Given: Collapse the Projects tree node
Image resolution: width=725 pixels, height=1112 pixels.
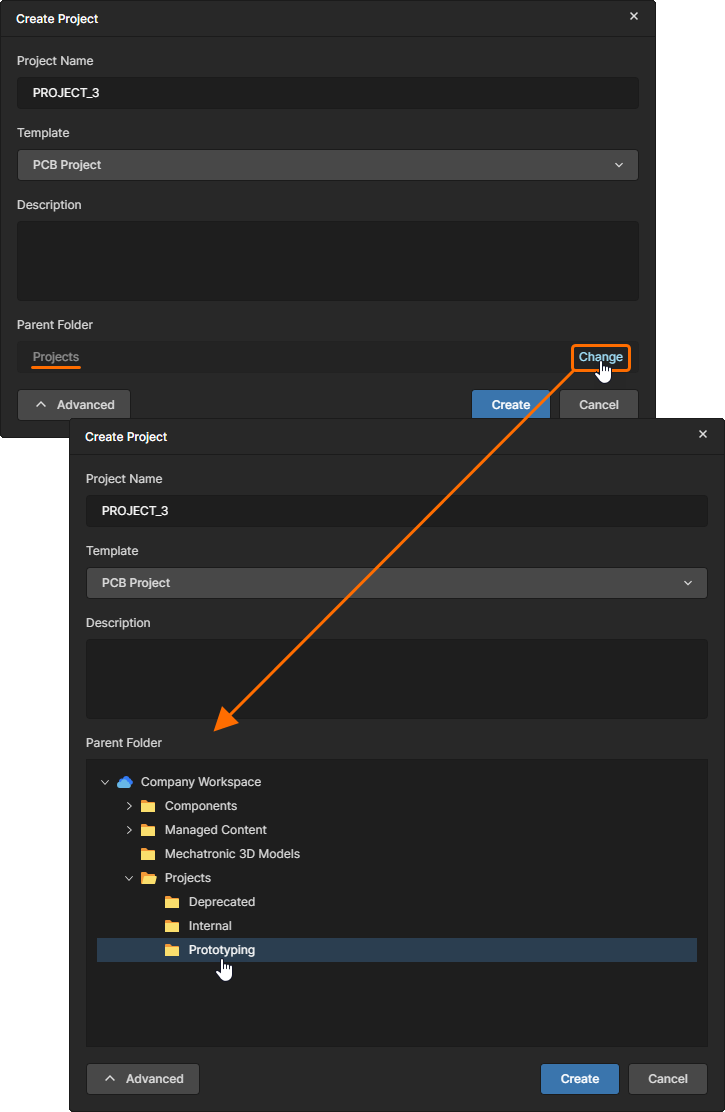Looking at the screenshot, I should point(129,878).
